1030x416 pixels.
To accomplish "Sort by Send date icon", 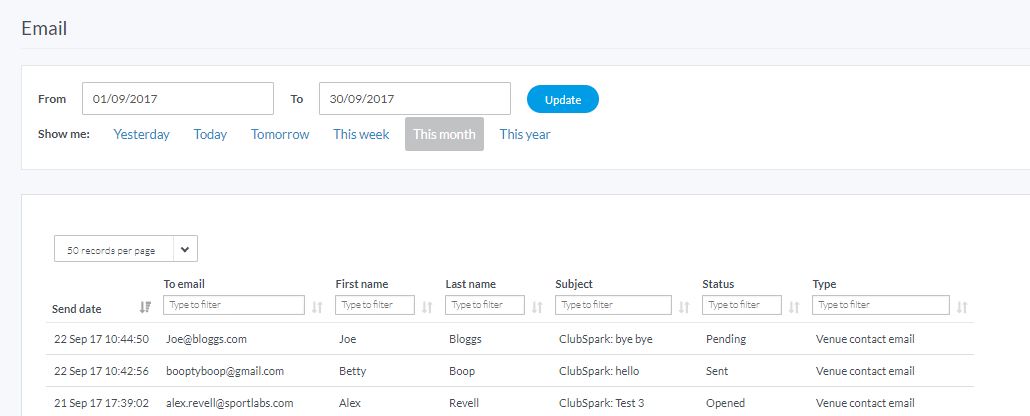I will pos(145,308).
